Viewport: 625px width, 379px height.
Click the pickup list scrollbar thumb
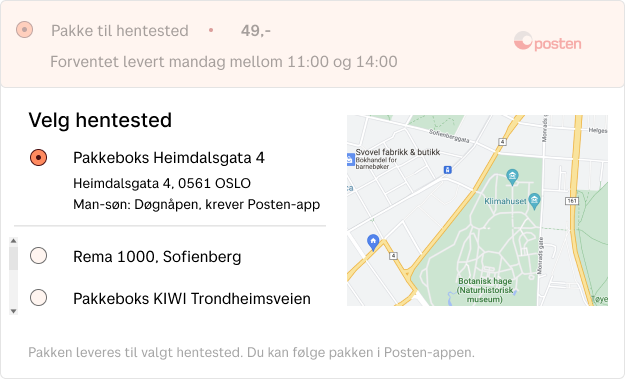tap(14, 258)
